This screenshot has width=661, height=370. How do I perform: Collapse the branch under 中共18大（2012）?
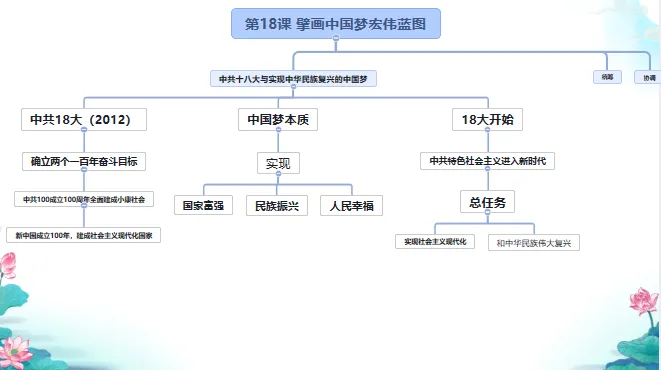pos(84,130)
